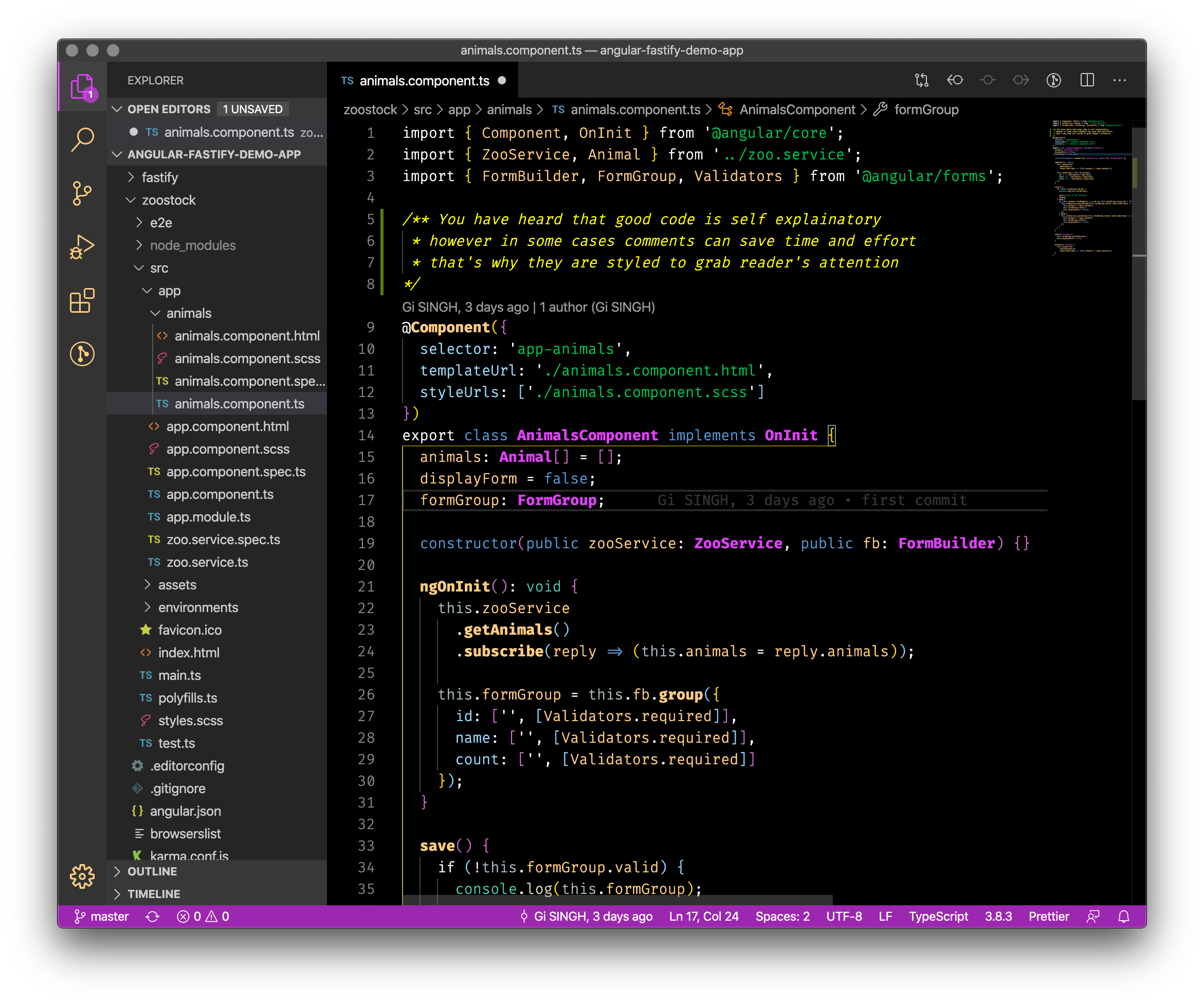Open the Extensions view
Viewport: 1204px width, 1004px height.
pyautogui.click(x=82, y=300)
